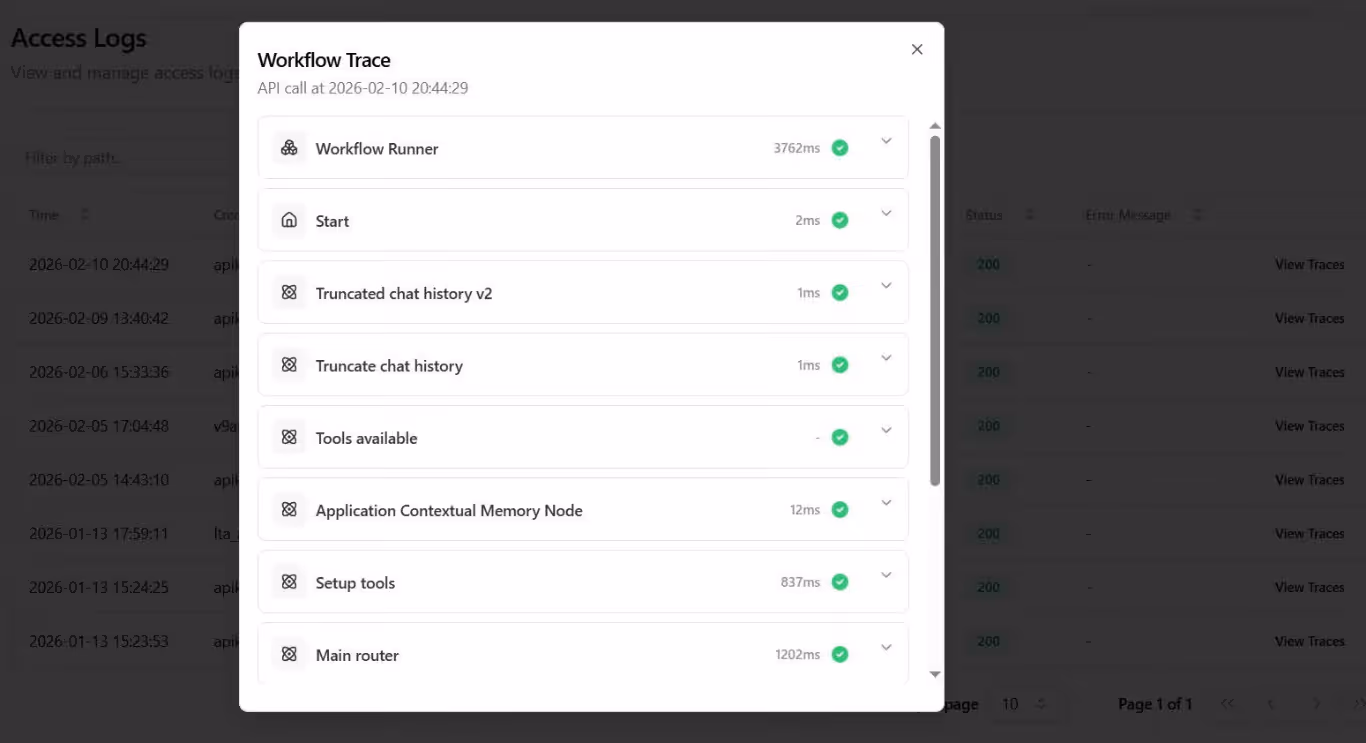The height and width of the screenshot is (743, 1366).
Task: Click scrollbar down arrow in trace list
Action: coord(935,674)
